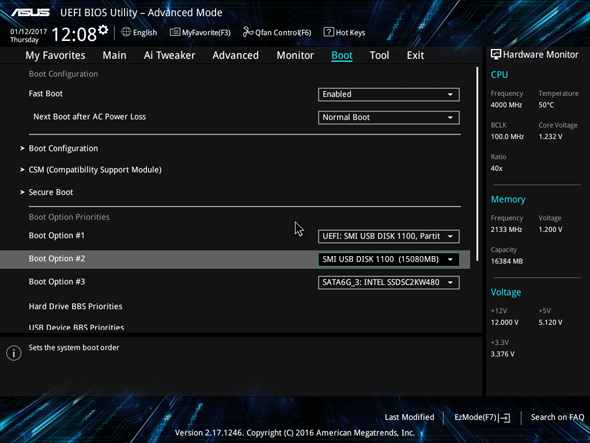Image resolution: width=590 pixels, height=443 pixels.
Task: Click the Memory voltage 1.200 V value
Action: pos(550,230)
